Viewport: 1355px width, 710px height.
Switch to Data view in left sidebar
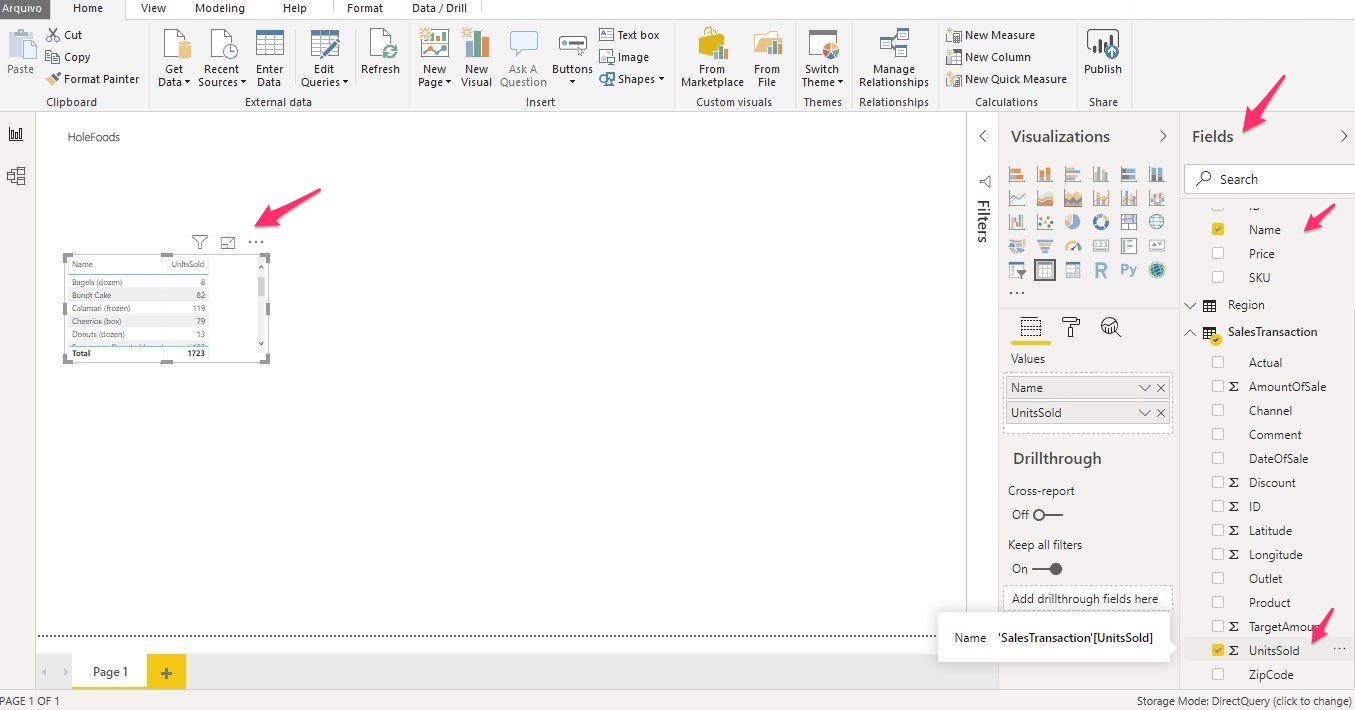[16, 177]
